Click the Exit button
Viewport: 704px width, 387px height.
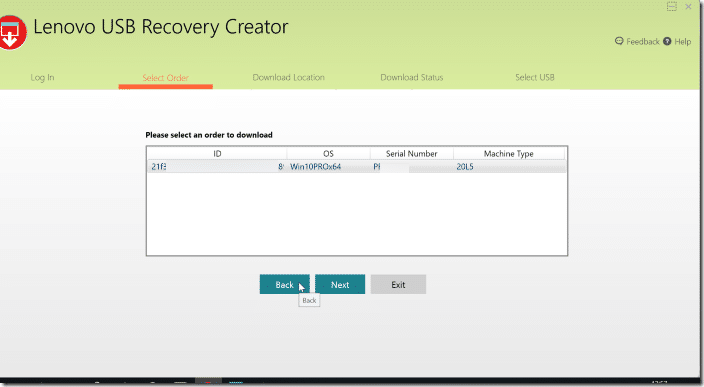pyautogui.click(x=398, y=285)
